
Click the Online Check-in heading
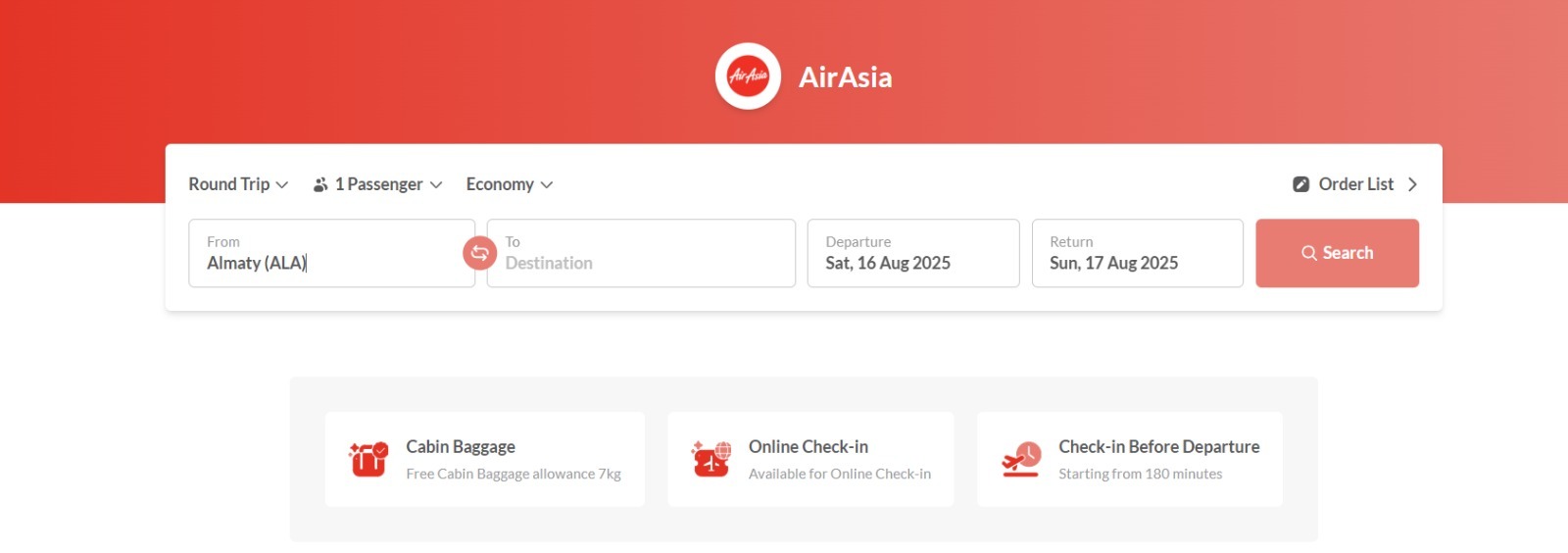pyautogui.click(x=808, y=446)
